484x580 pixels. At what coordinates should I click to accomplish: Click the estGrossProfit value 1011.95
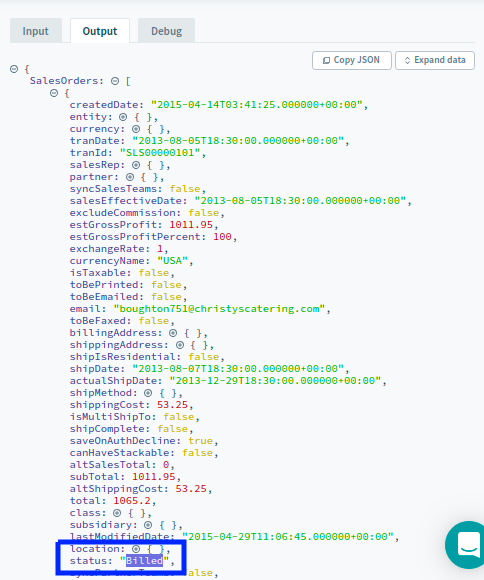point(191,225)
